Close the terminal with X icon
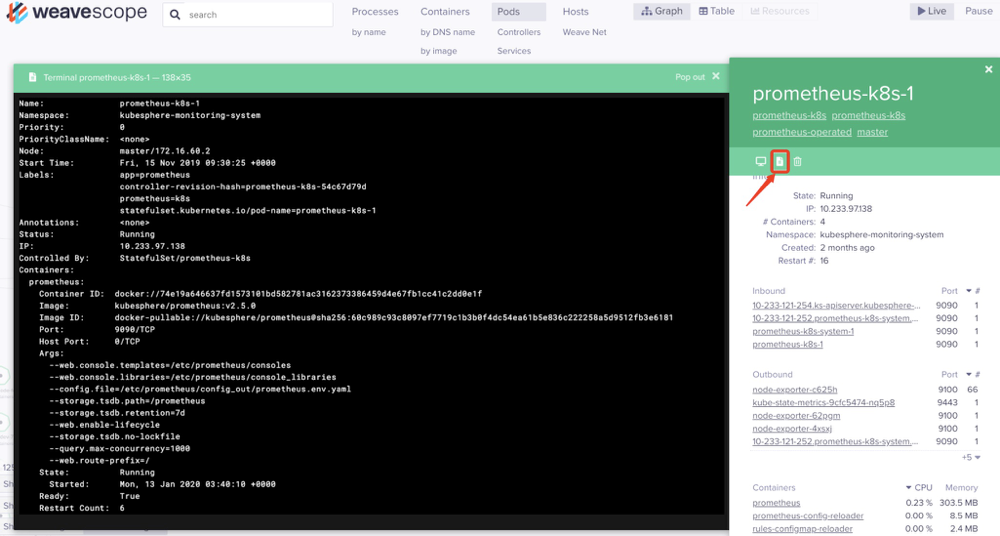This screenshot has height=536, width=1000. (x=716, y=76)
